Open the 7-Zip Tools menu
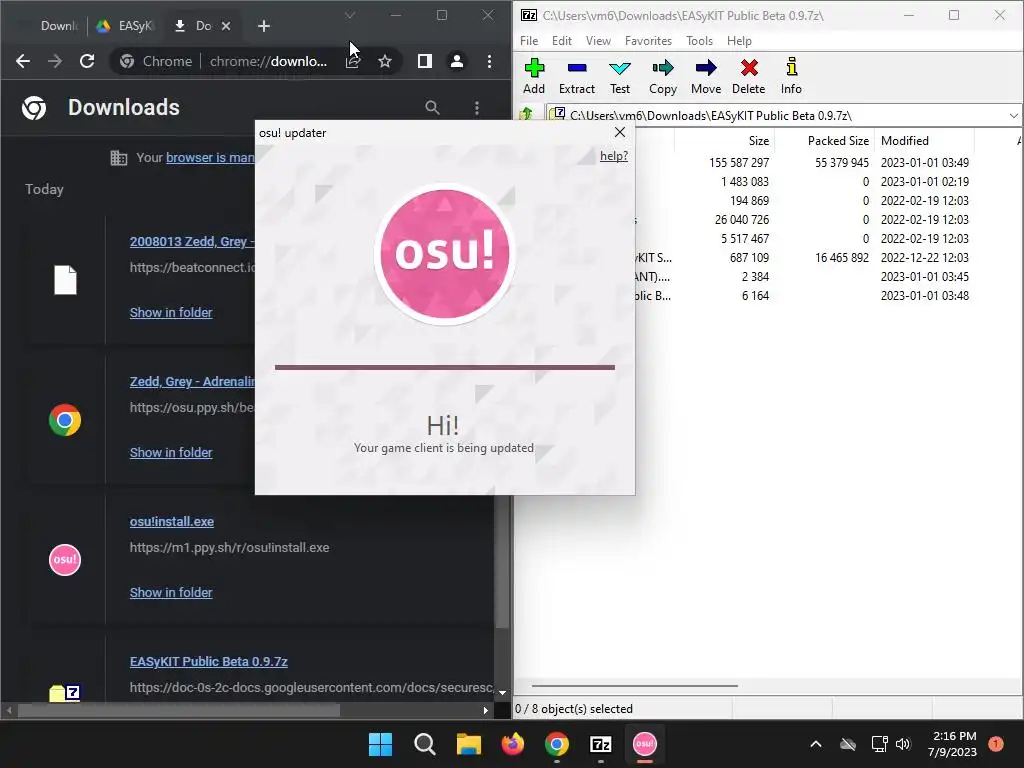Screen dimensions: 1024x768 [x=699, y=40]
